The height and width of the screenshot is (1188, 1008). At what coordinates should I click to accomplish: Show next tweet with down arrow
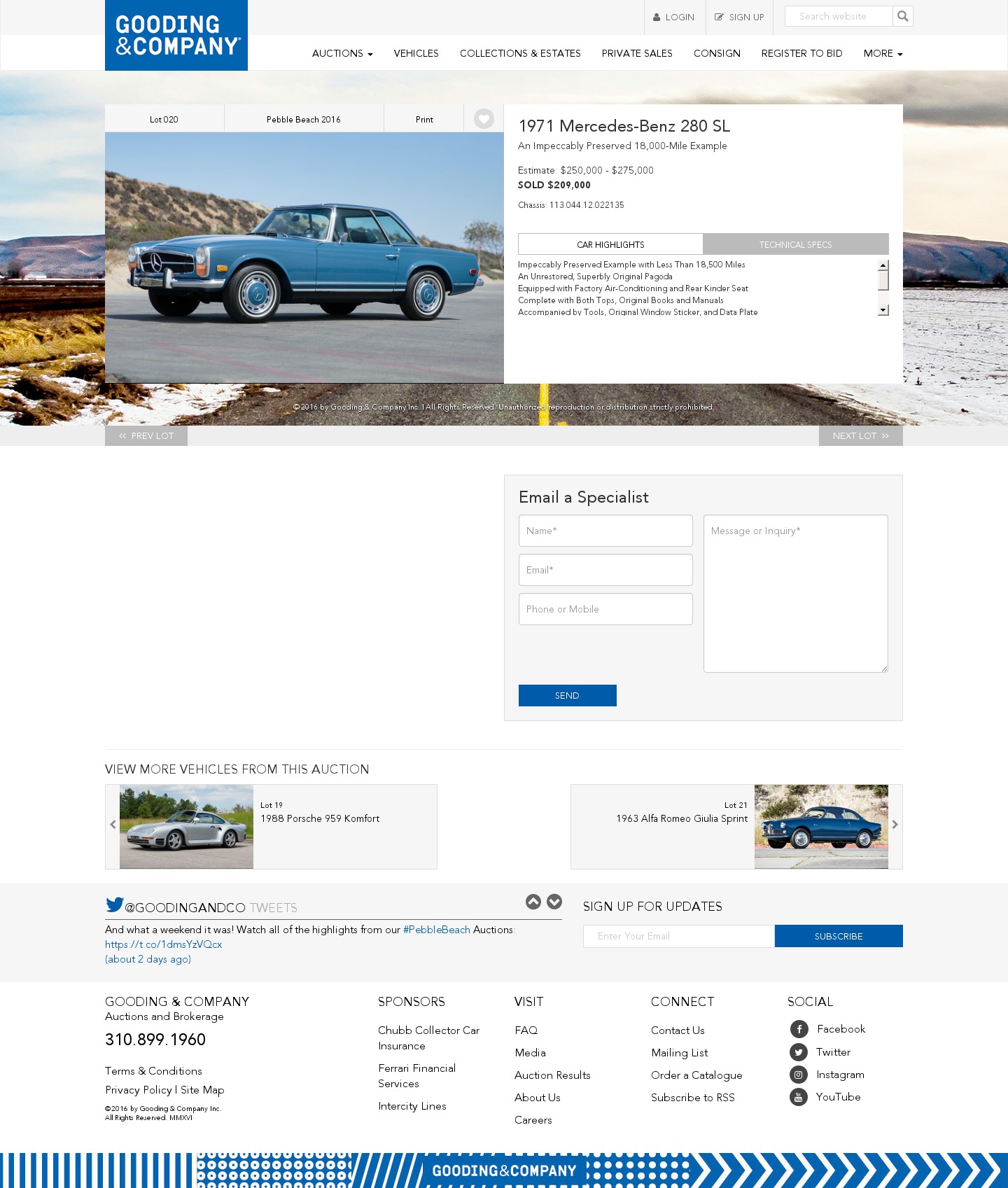pyautogui.click(x=554, y=902)
